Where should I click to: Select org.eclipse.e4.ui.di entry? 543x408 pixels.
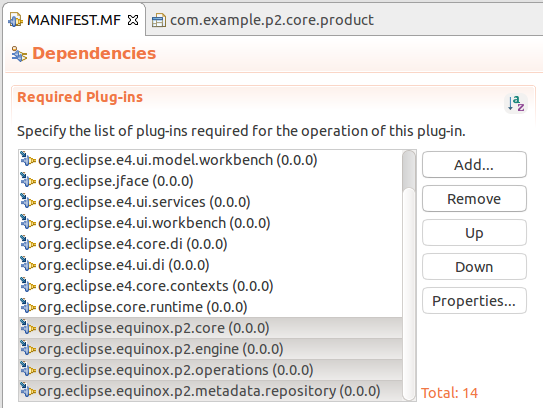pyautogui.click(x=211, y=265)
